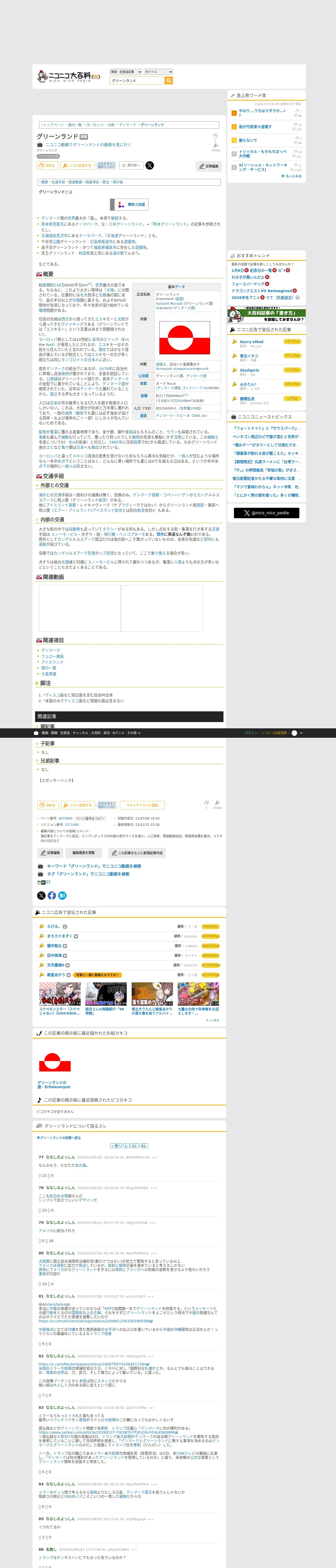Focus the search field containing グリーンランド
The image size is (336, 1568).
click(137, 80)
